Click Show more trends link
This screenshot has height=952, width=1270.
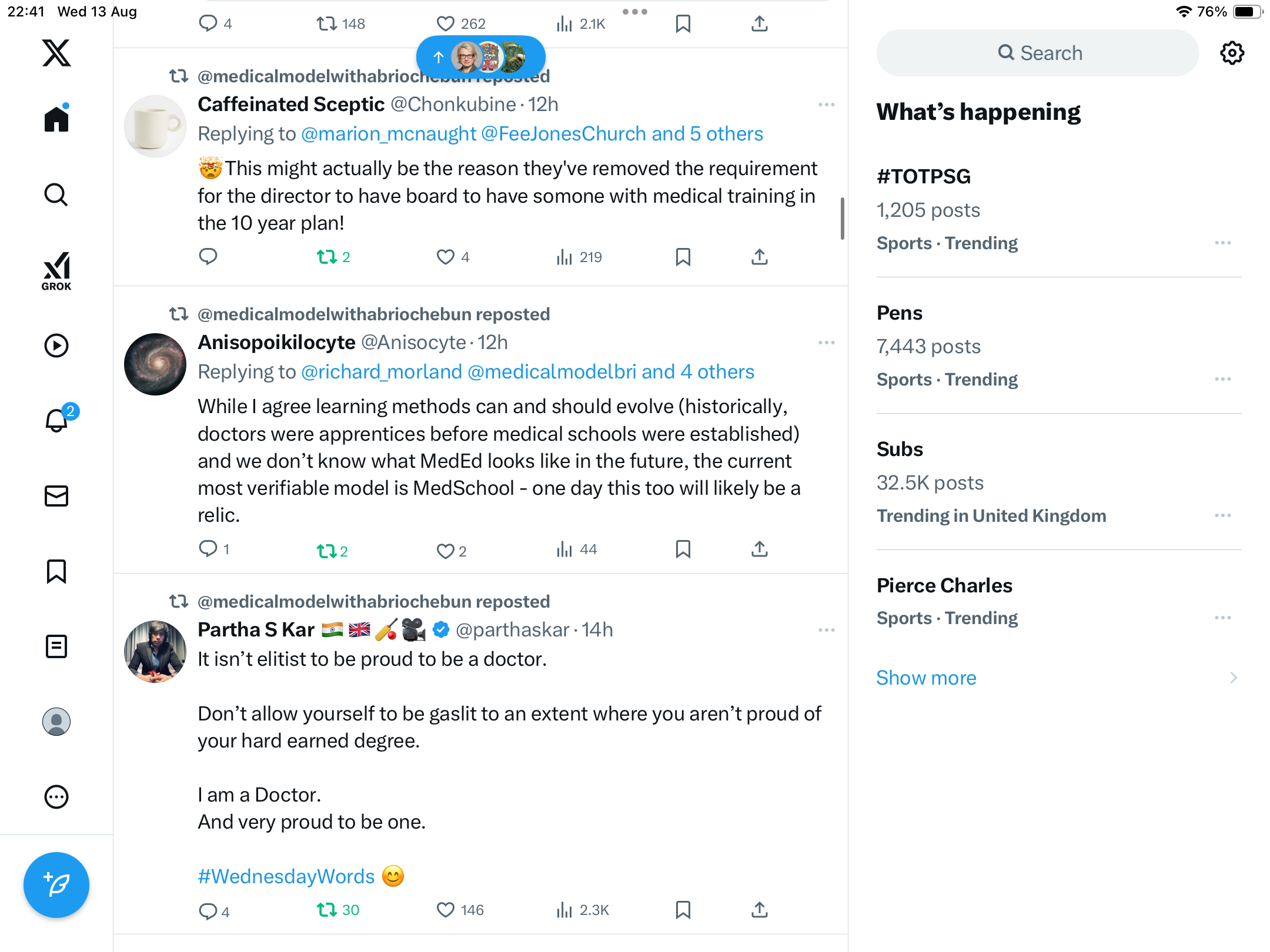(x=926, y=678)
